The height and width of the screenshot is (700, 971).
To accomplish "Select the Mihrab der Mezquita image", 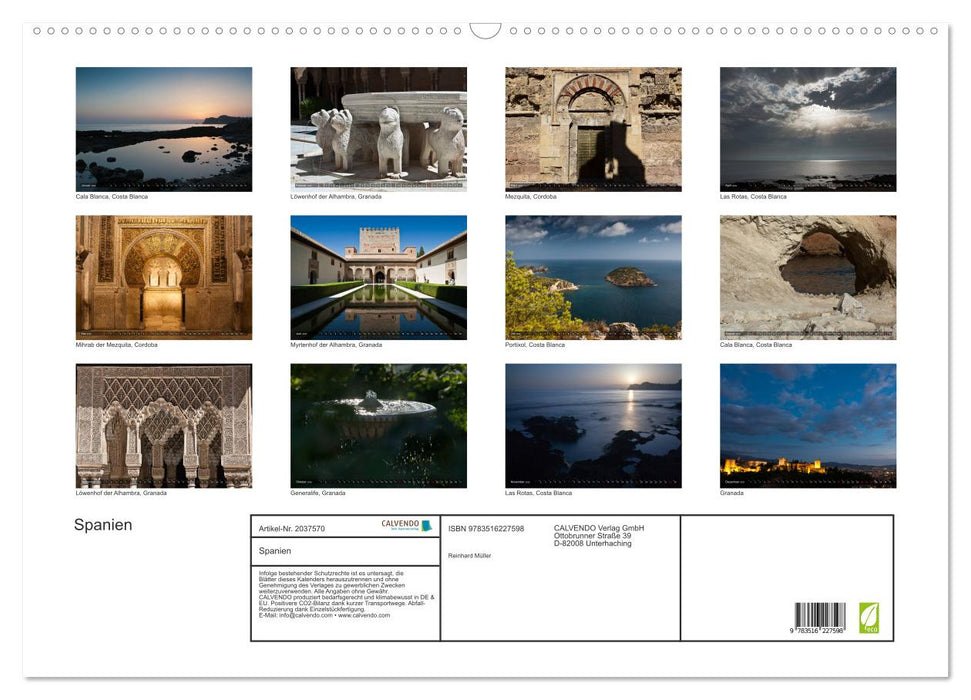I will tap(164, 276).
